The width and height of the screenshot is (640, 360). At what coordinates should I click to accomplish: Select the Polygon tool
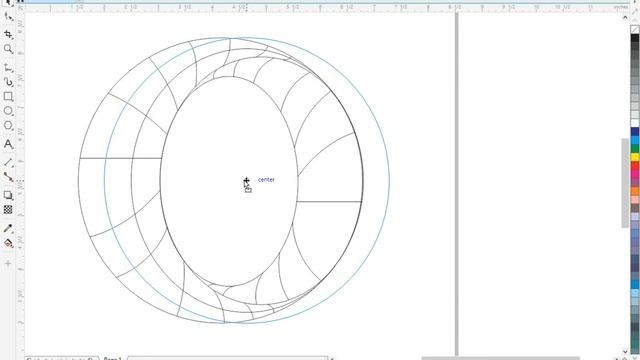pyautogui.click(x=8, y=126)
